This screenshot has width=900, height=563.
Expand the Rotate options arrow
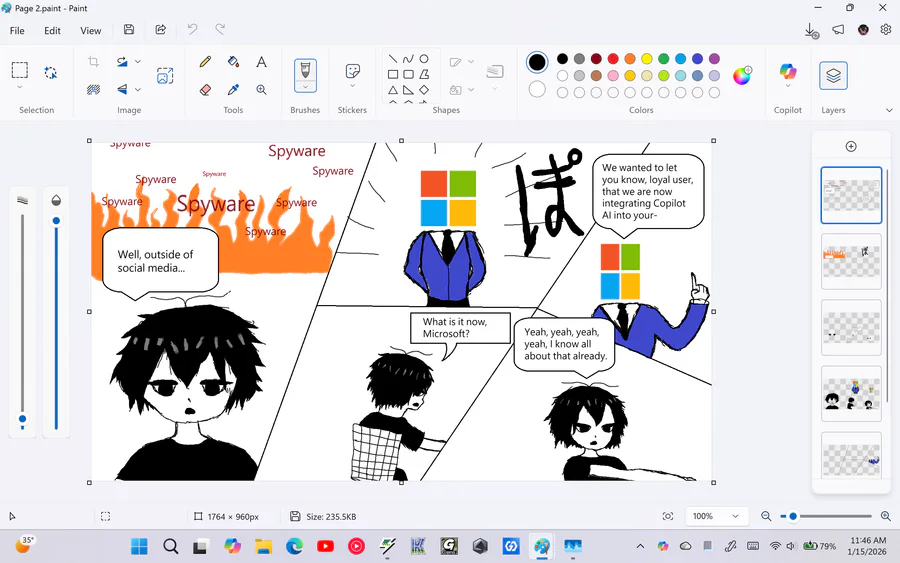tap(138, 61)
